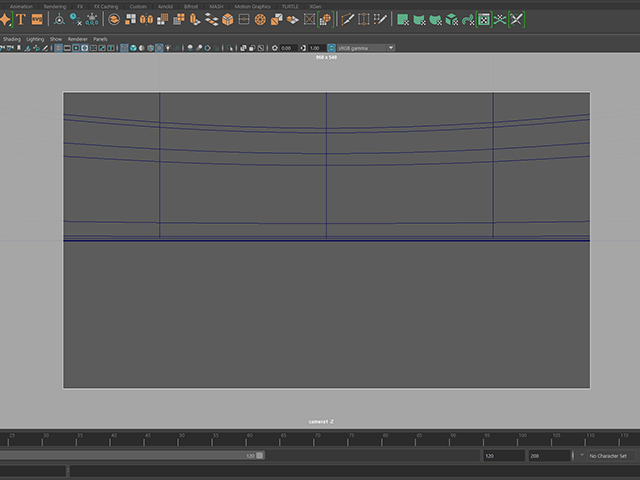The width and height of the screenshot is (640, 480).
Task: Click the green UV Editor window icon
Action: pyautogui.click(x=484, y=19)
